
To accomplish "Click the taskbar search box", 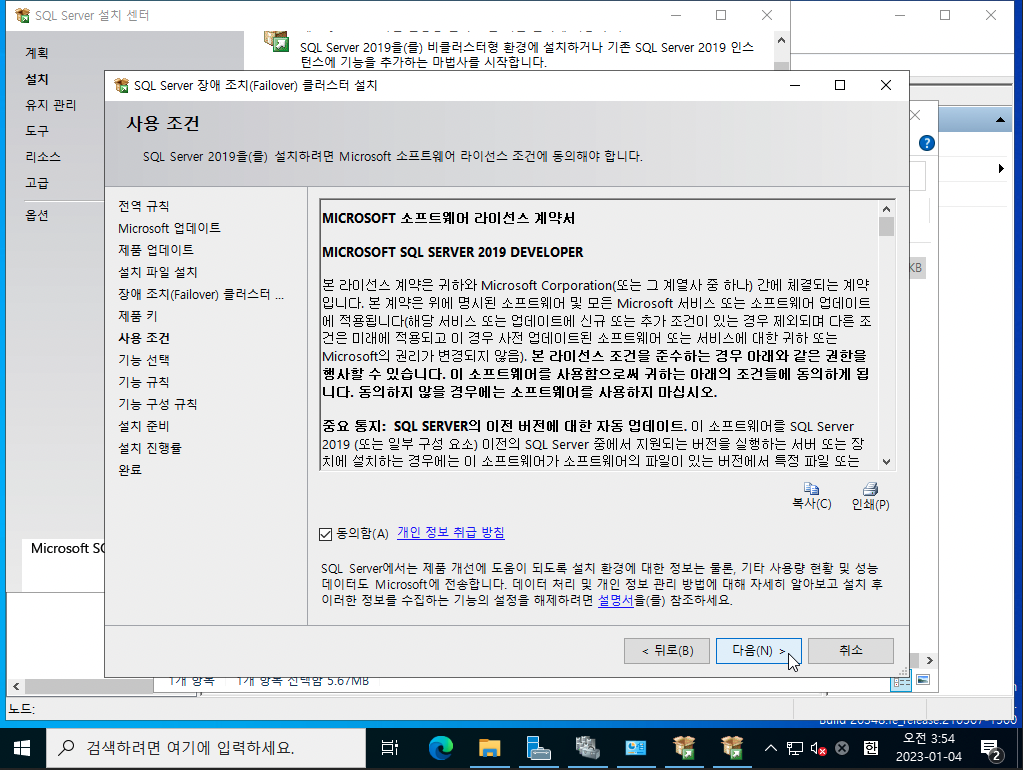I will tap(206, 748).
